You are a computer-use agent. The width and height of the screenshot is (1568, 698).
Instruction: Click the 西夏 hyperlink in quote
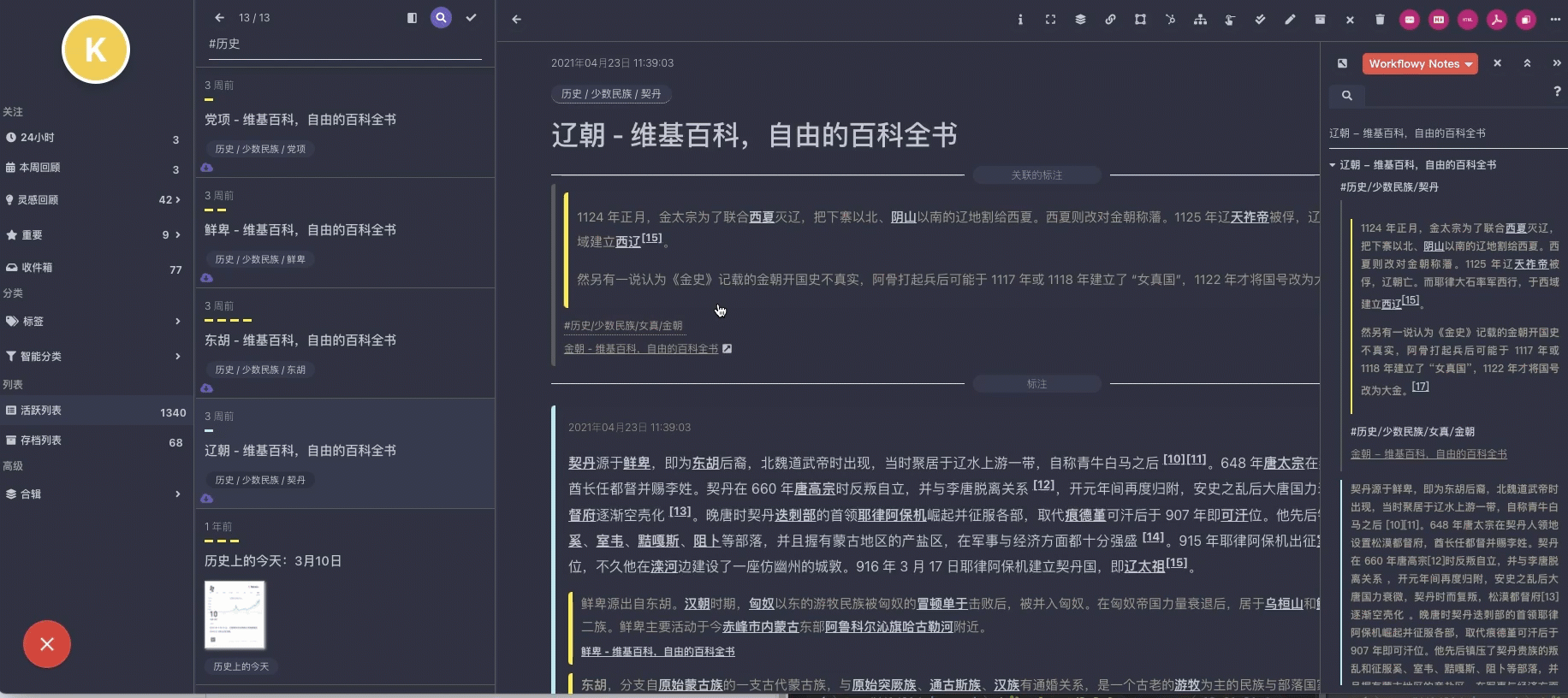[762, 217]
